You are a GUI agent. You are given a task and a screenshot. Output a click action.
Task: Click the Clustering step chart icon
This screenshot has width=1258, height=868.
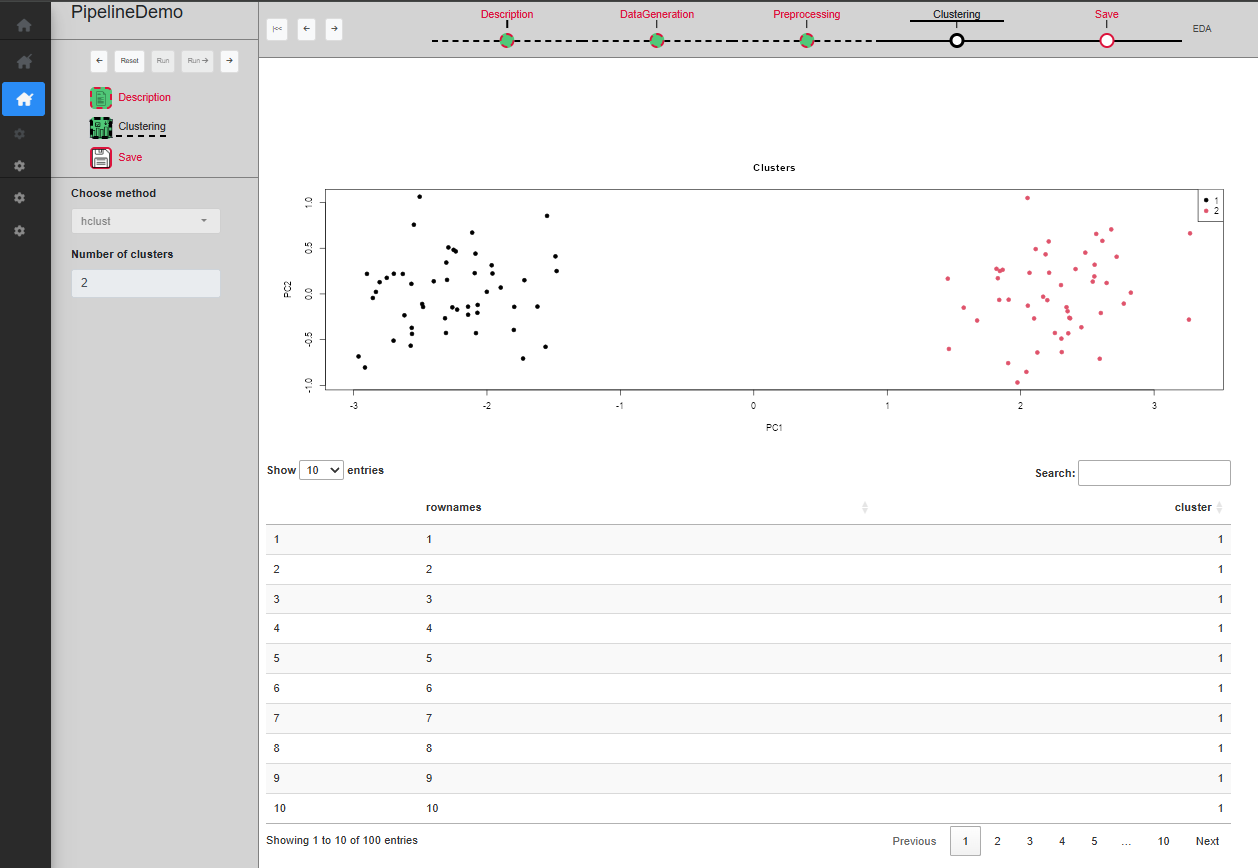pos(101,128)
